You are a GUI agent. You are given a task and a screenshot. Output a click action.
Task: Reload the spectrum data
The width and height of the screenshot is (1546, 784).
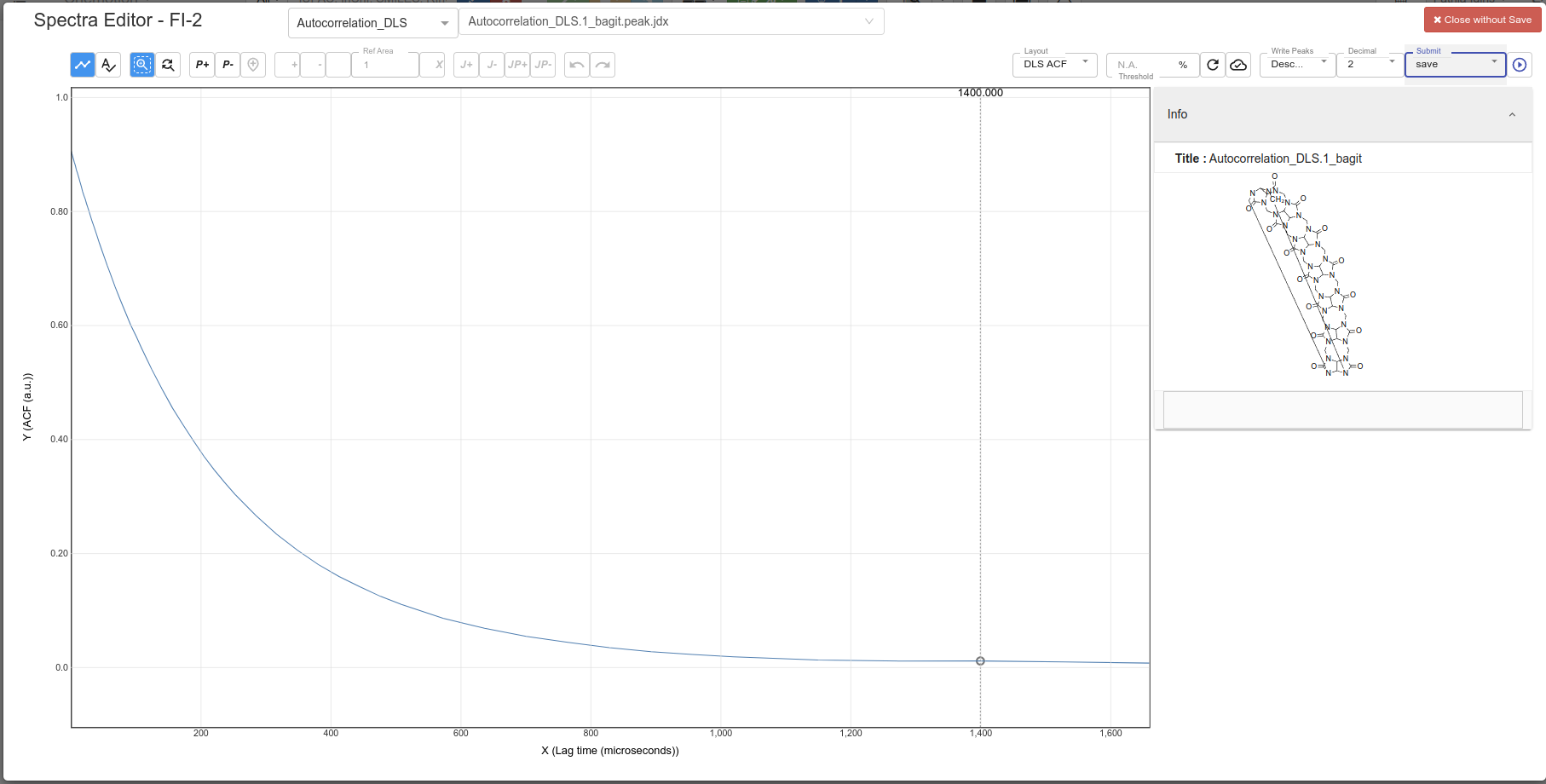1212,64
